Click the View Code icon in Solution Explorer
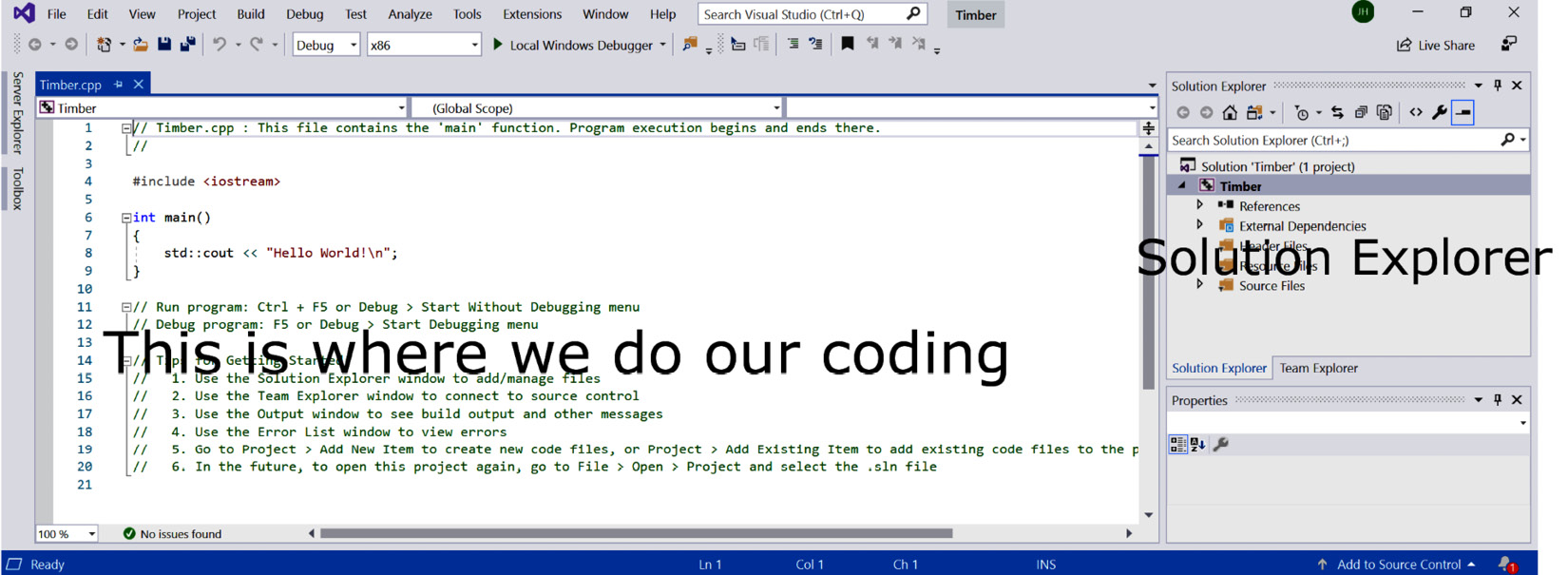 [x=1416, y=113]
